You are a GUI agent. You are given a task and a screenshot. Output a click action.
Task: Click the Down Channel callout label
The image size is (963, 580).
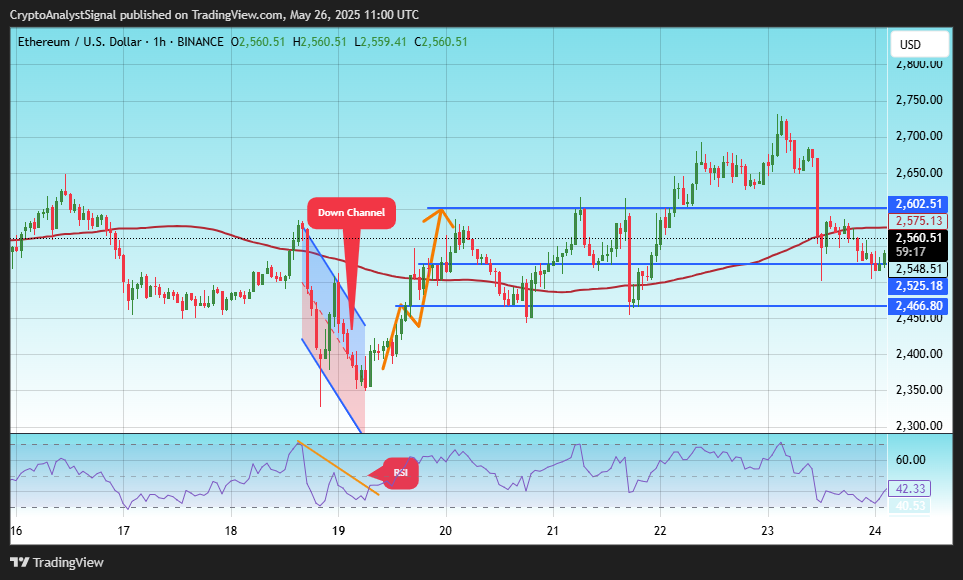(x=351, y=213)
